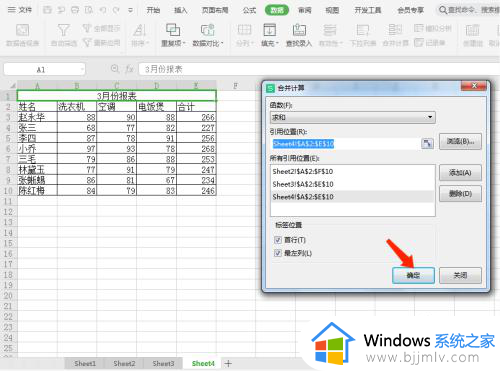Toggle the 最左列(L) checkbox
Screen dimensions: 500x371
(x=278, y=253)
